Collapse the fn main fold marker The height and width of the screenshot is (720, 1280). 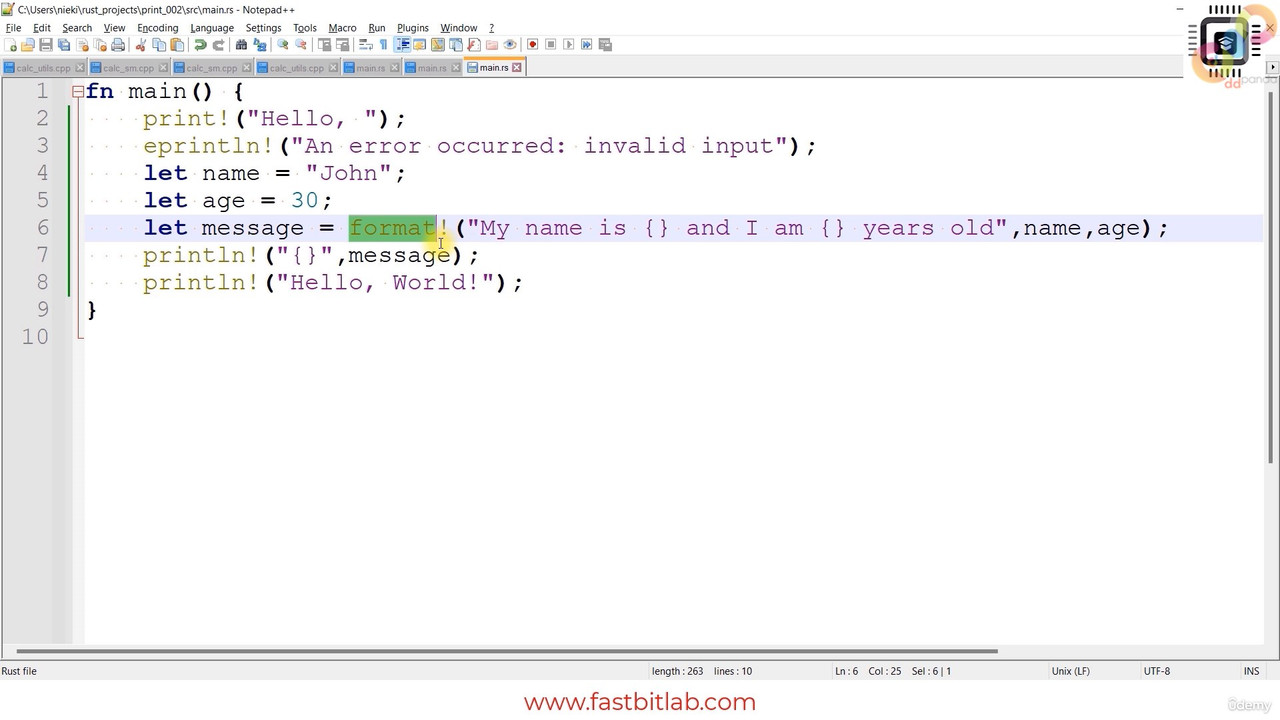pos(77,91)
